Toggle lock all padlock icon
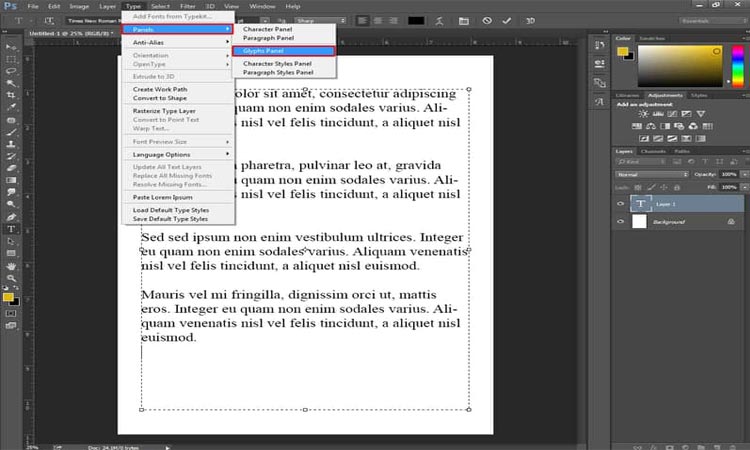 tap(677, 187)
